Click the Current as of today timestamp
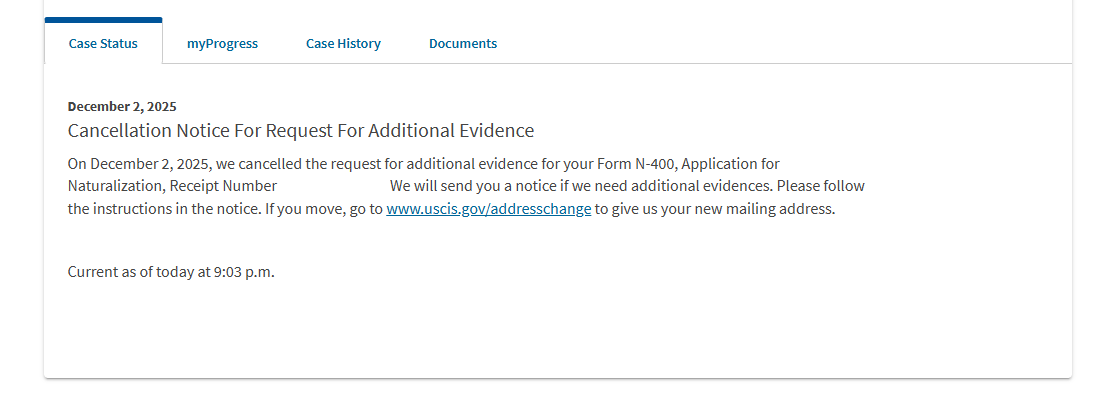 click(171, 271)
